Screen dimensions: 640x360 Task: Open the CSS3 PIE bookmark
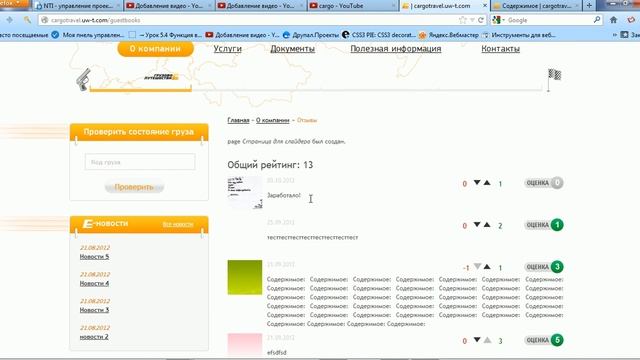tap(379, 35)
